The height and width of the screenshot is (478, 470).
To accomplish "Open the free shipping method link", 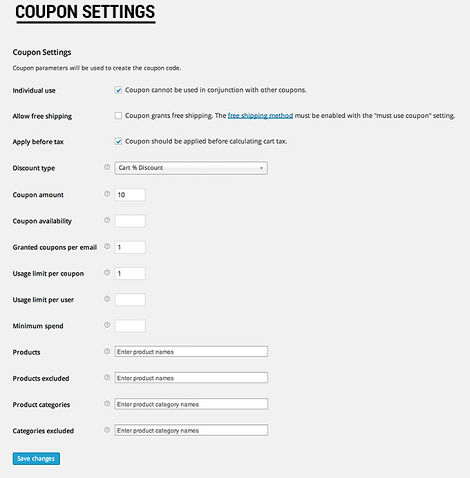I will tap(260, 116).
